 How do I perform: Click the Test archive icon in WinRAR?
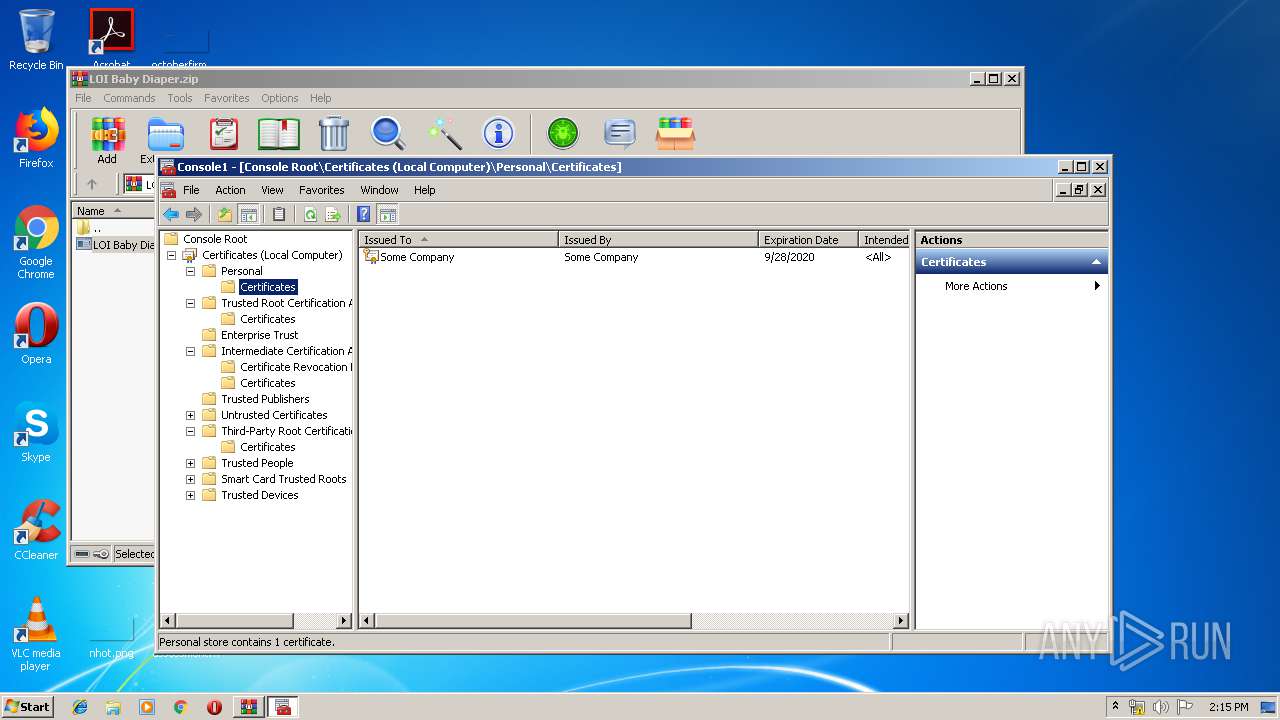coord(224,133)
